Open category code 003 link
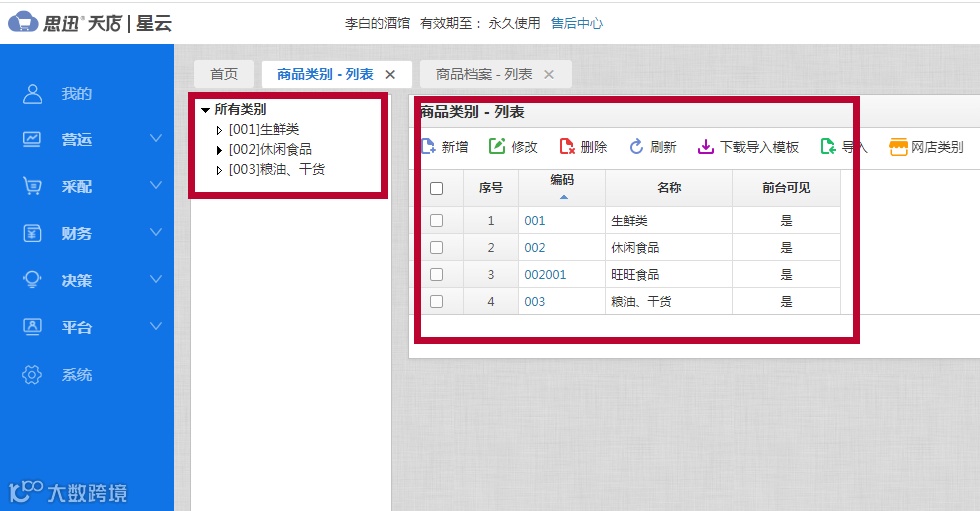 [534, 301]
